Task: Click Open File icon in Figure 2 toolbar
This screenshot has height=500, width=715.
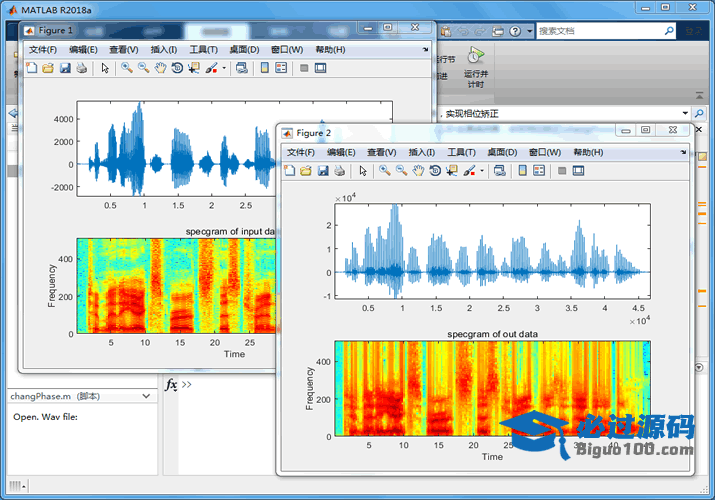Action: point(306,170)
